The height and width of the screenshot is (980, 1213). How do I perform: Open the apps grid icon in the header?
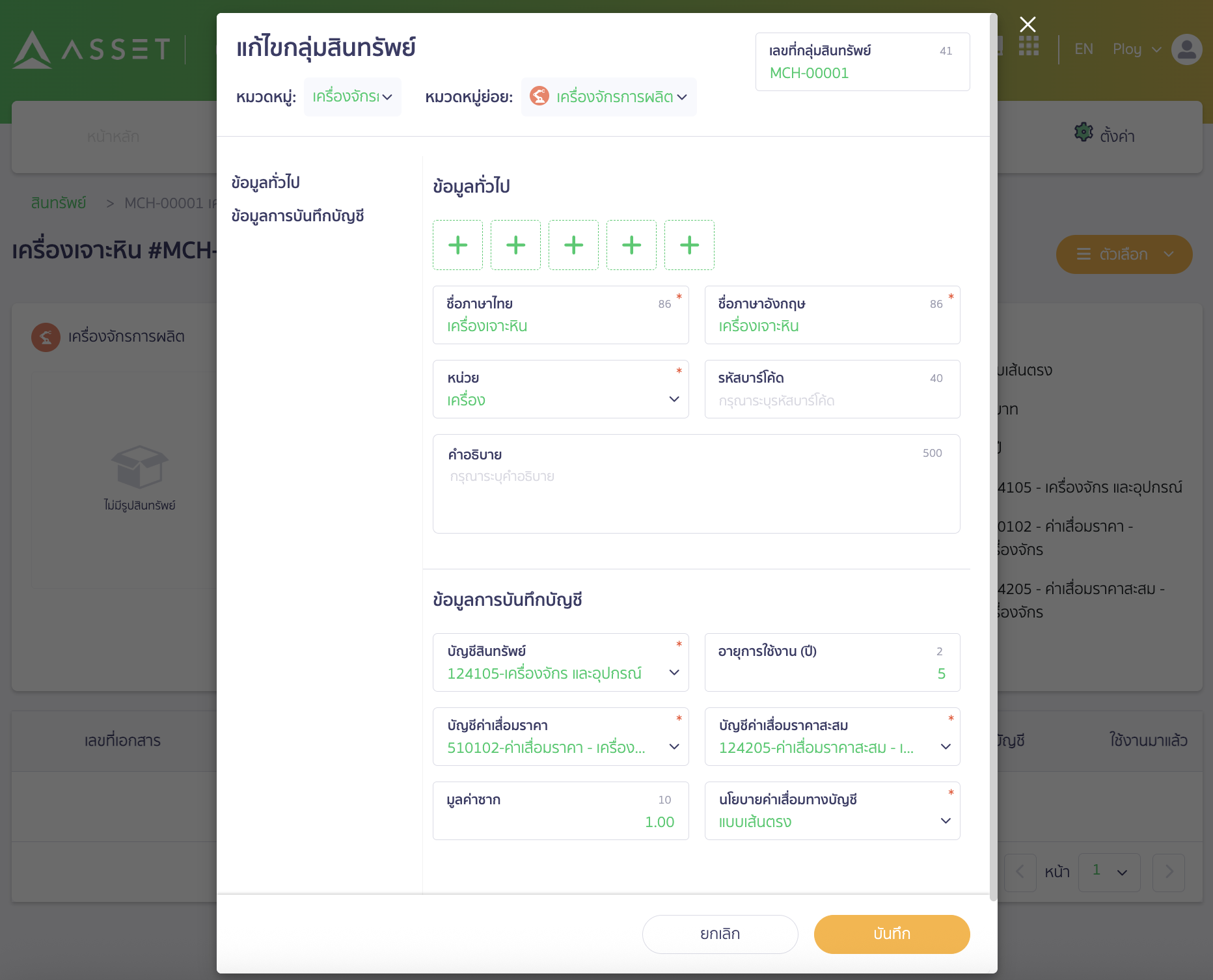[x=1029, y=47]
